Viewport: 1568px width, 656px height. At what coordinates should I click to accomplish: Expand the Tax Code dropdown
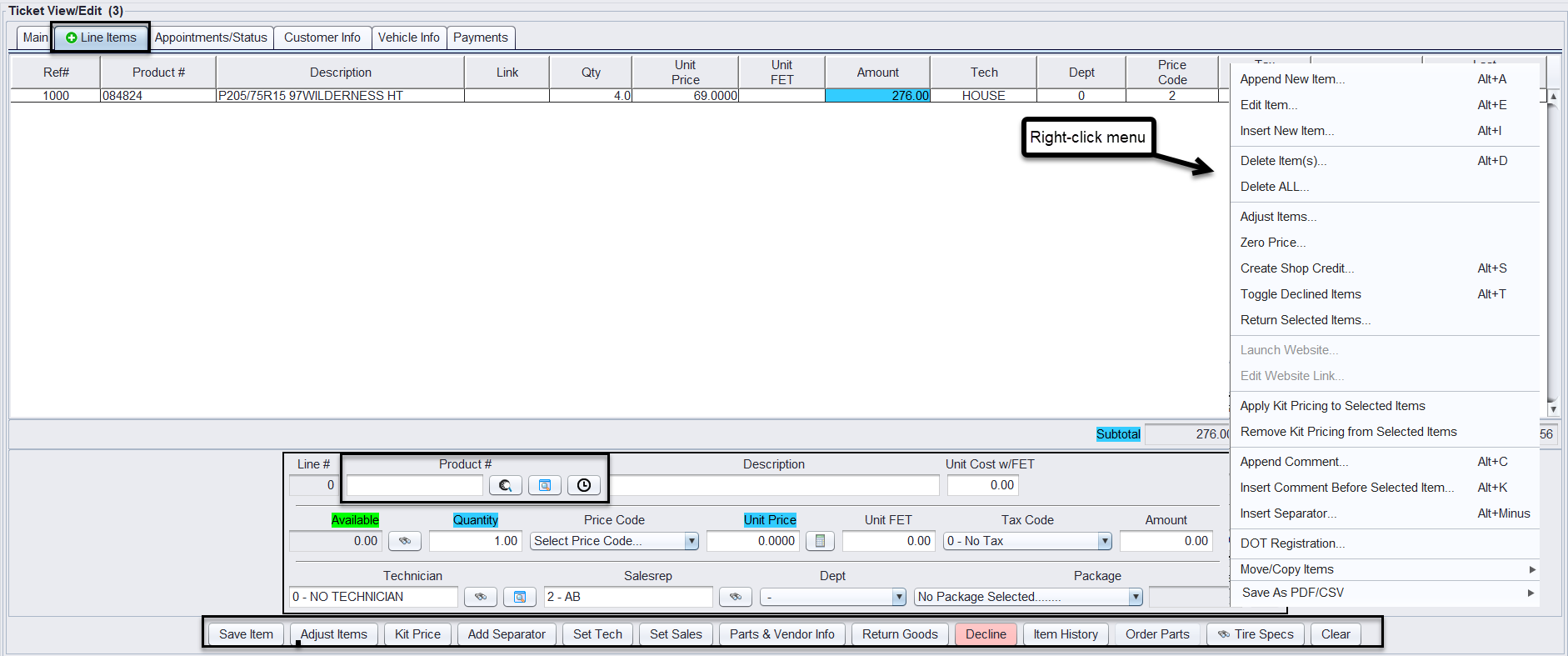[1104, 541]
